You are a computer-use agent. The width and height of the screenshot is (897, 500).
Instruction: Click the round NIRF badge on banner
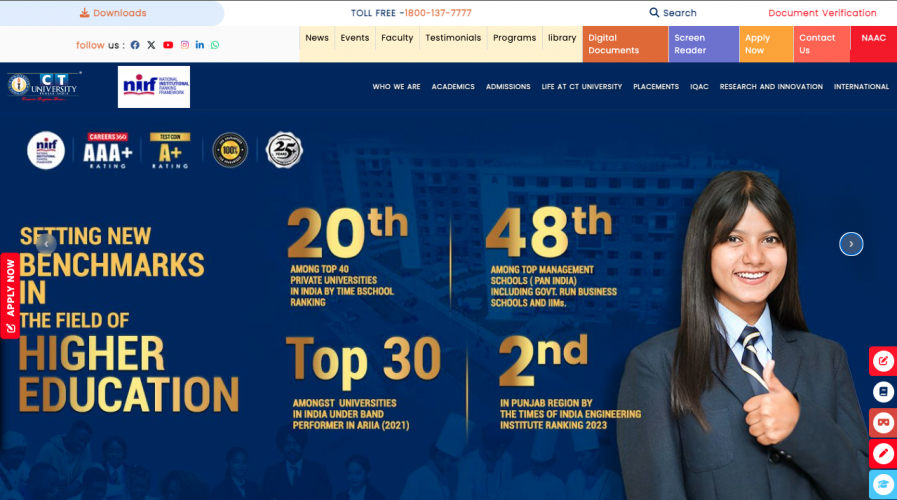(x=46, y=150)
